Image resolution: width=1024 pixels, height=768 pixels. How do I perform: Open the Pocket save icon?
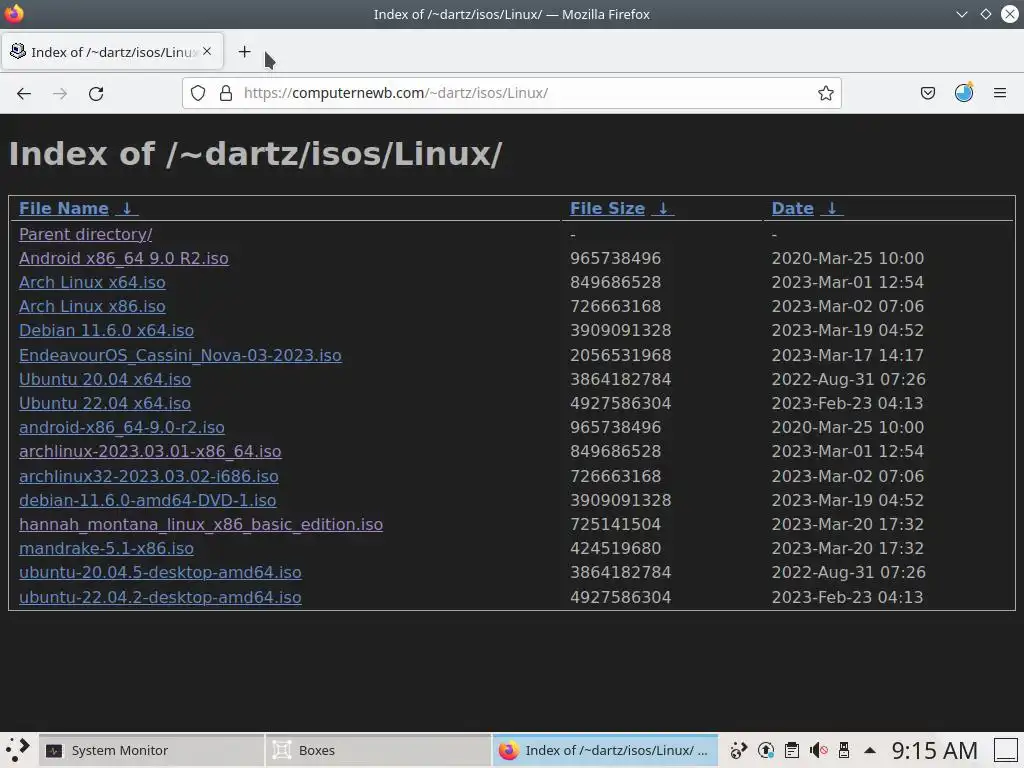pyautogui.click(x=927, y=93)
